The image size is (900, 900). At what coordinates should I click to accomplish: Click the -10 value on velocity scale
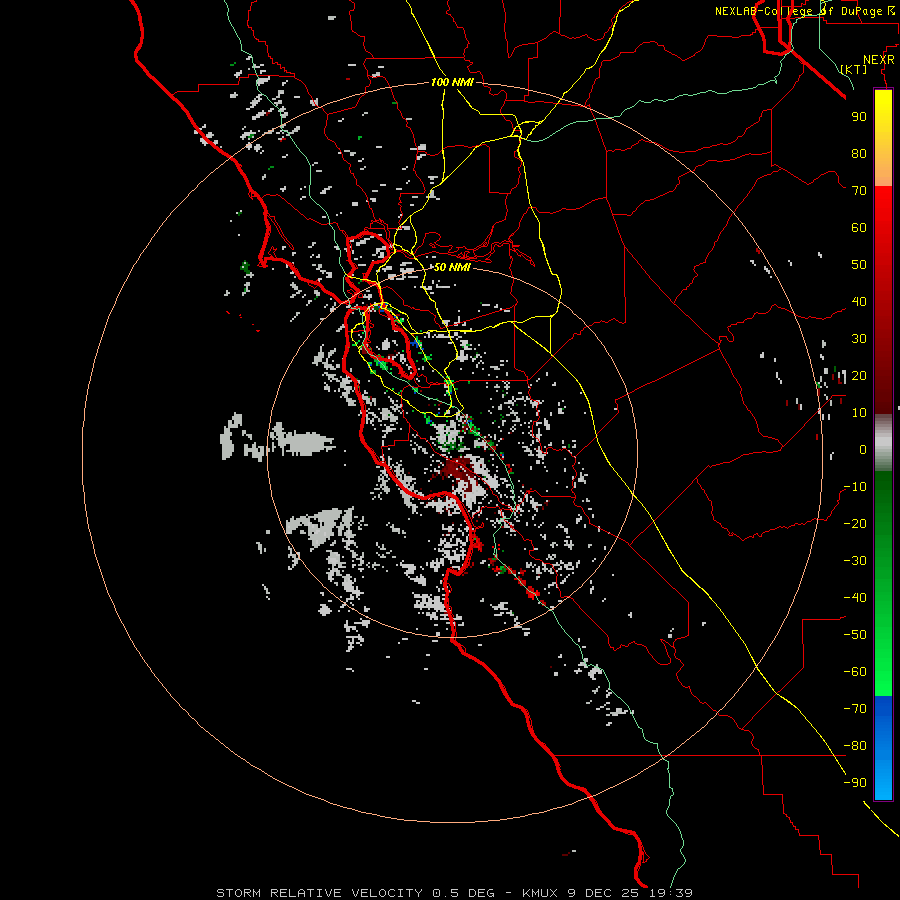click(855, 487)
